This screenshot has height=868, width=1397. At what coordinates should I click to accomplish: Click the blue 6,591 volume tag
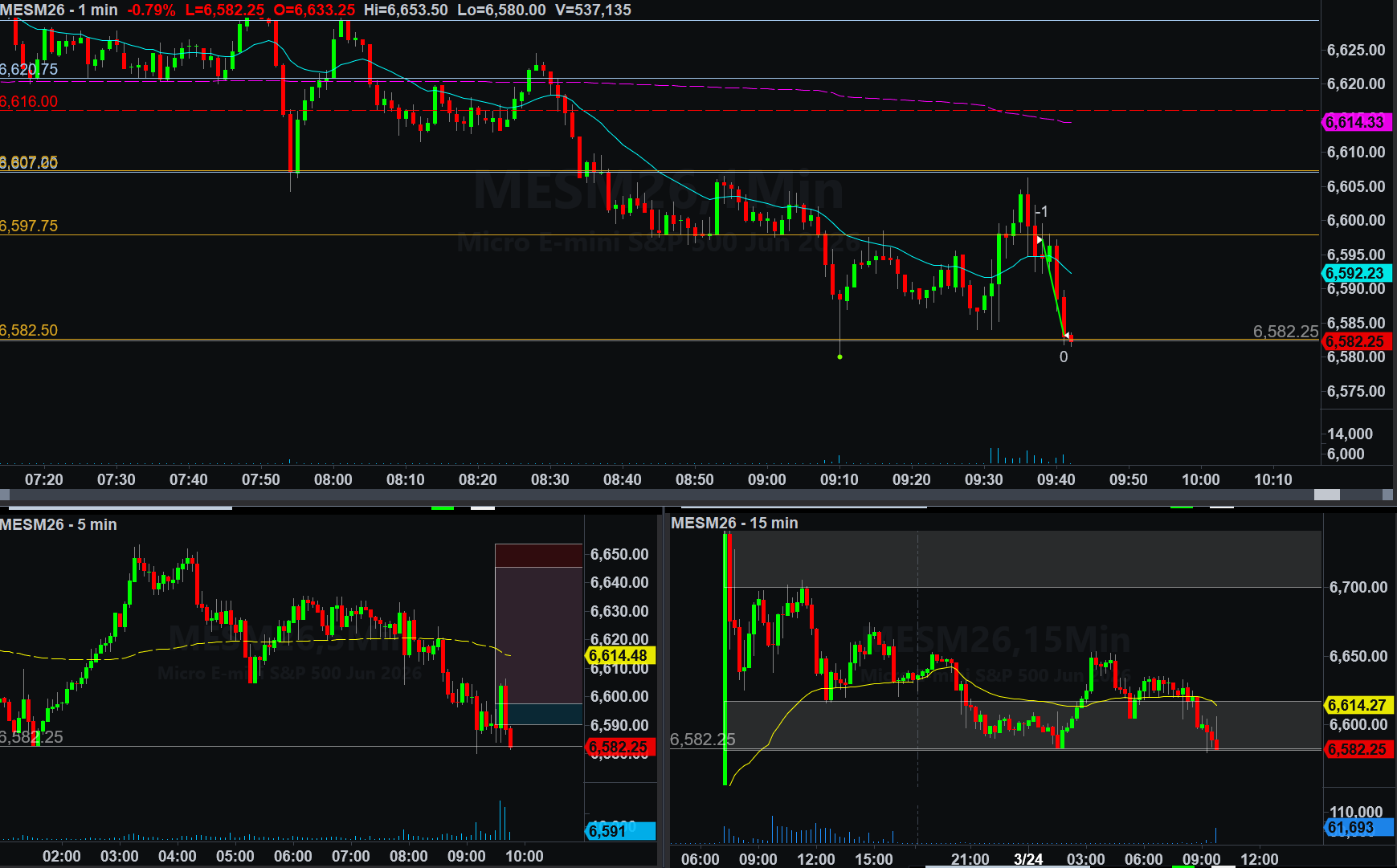tap(619, 831)
